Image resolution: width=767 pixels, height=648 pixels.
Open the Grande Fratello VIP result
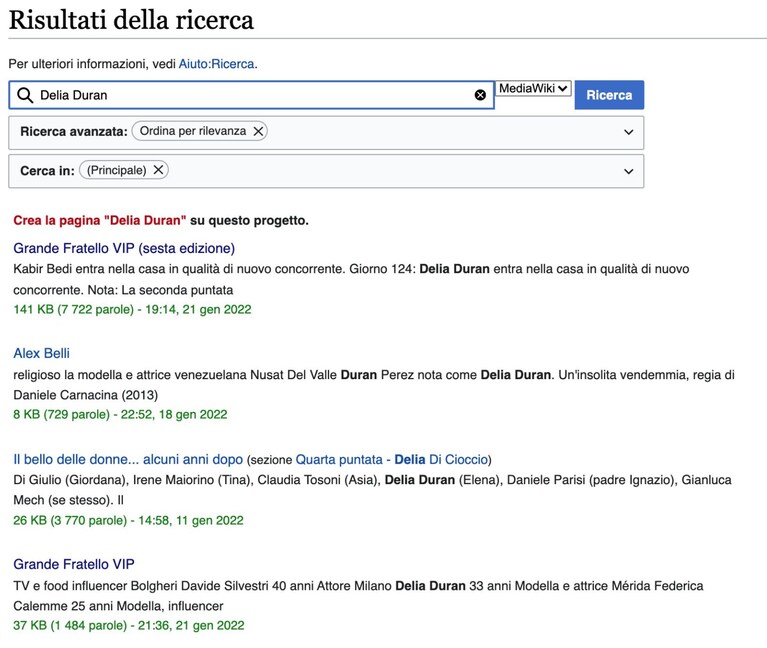click(x=74, y=564)
